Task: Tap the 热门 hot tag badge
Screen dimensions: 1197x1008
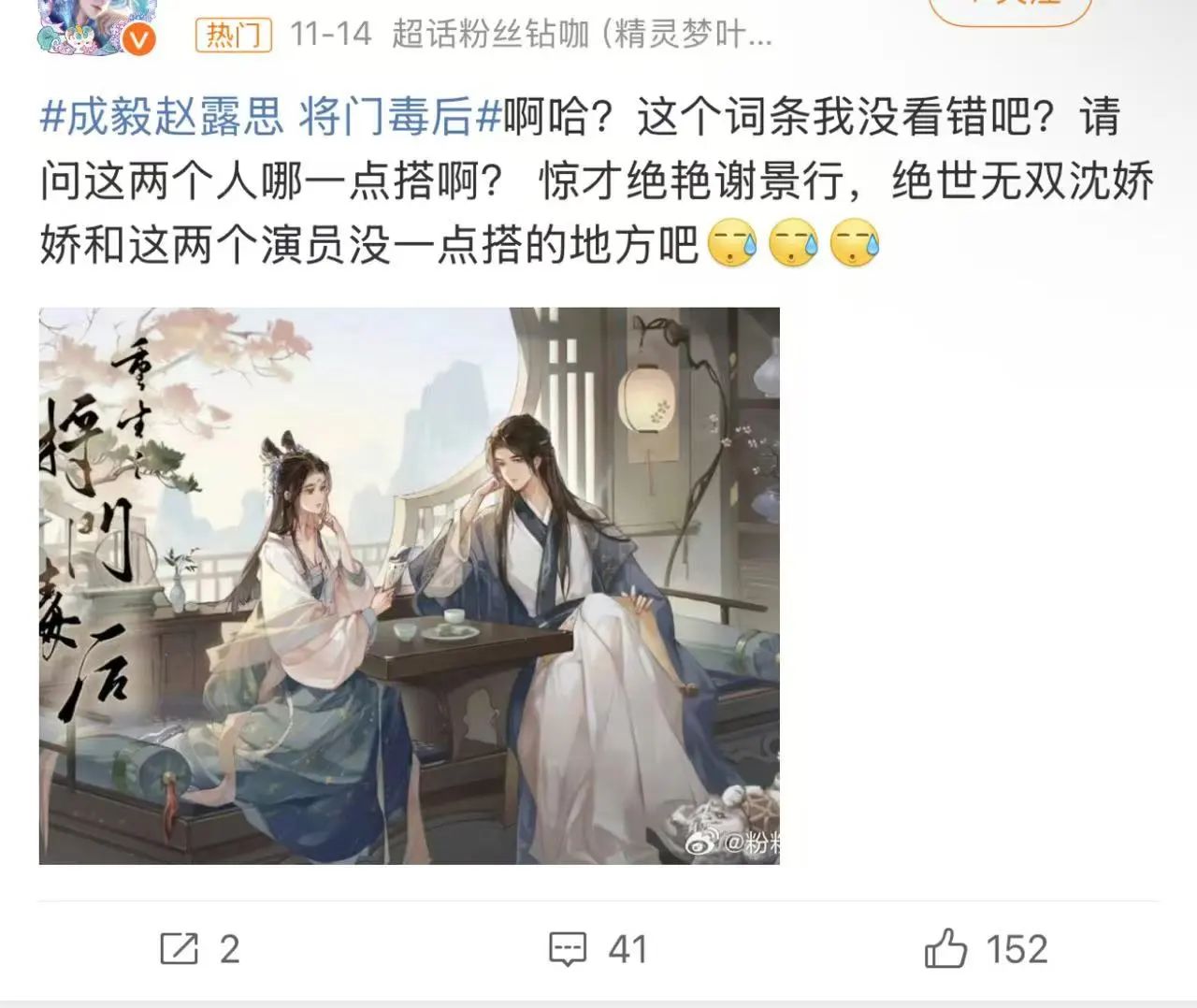Action: [234, 36]
